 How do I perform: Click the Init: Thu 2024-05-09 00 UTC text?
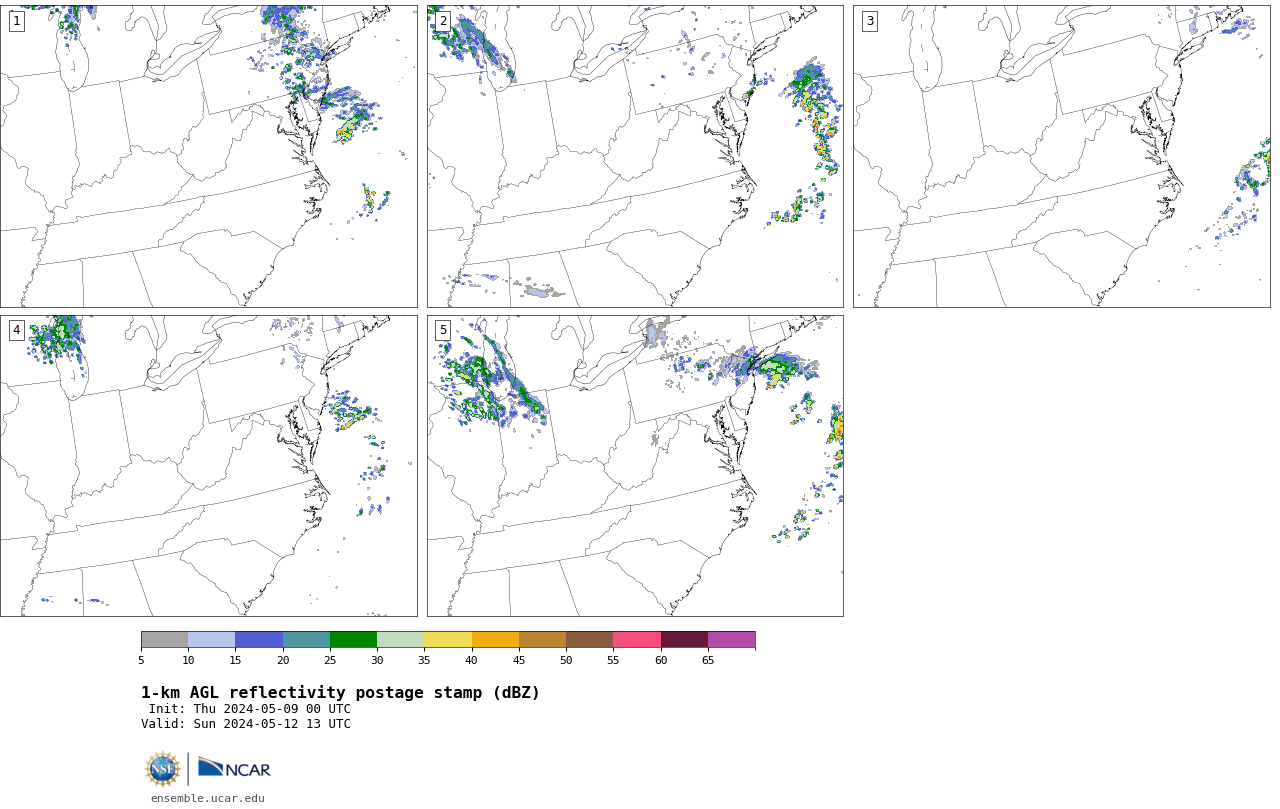tap(250, 709)
